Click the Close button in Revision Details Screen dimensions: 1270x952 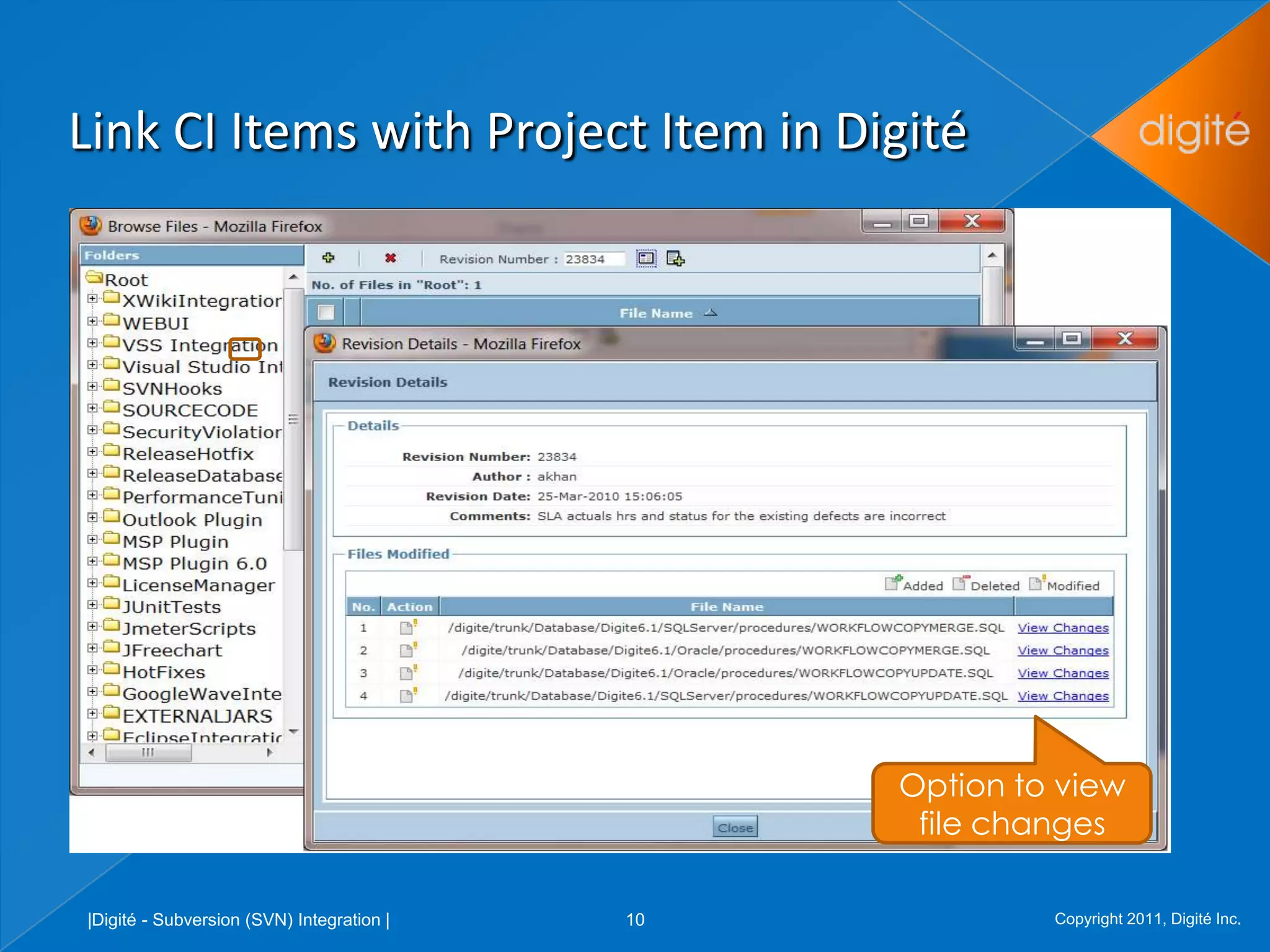coord(735,827)
